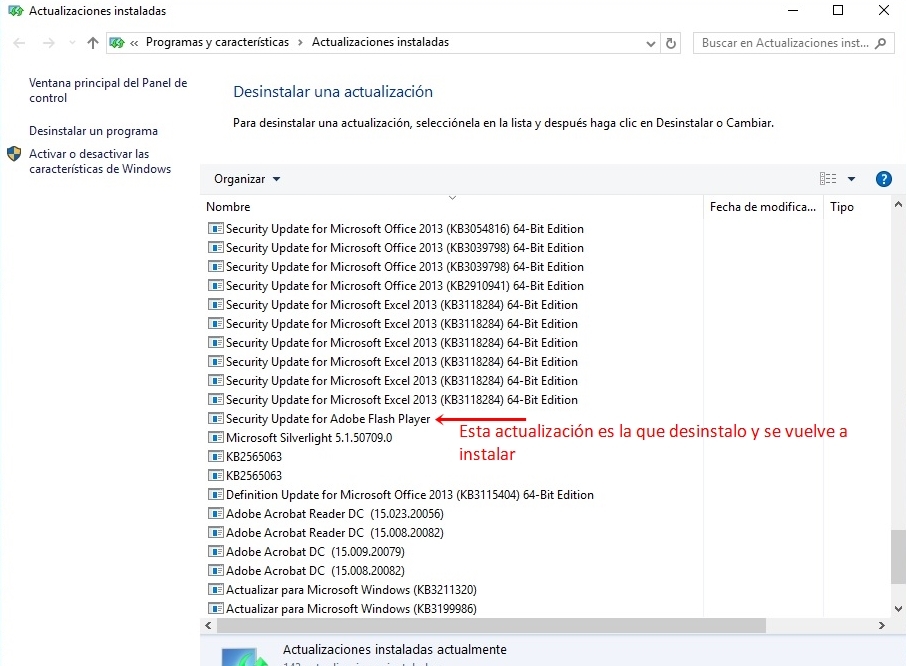
Task: Open Ventana principal del Panel de control
Action: (108, 90)
